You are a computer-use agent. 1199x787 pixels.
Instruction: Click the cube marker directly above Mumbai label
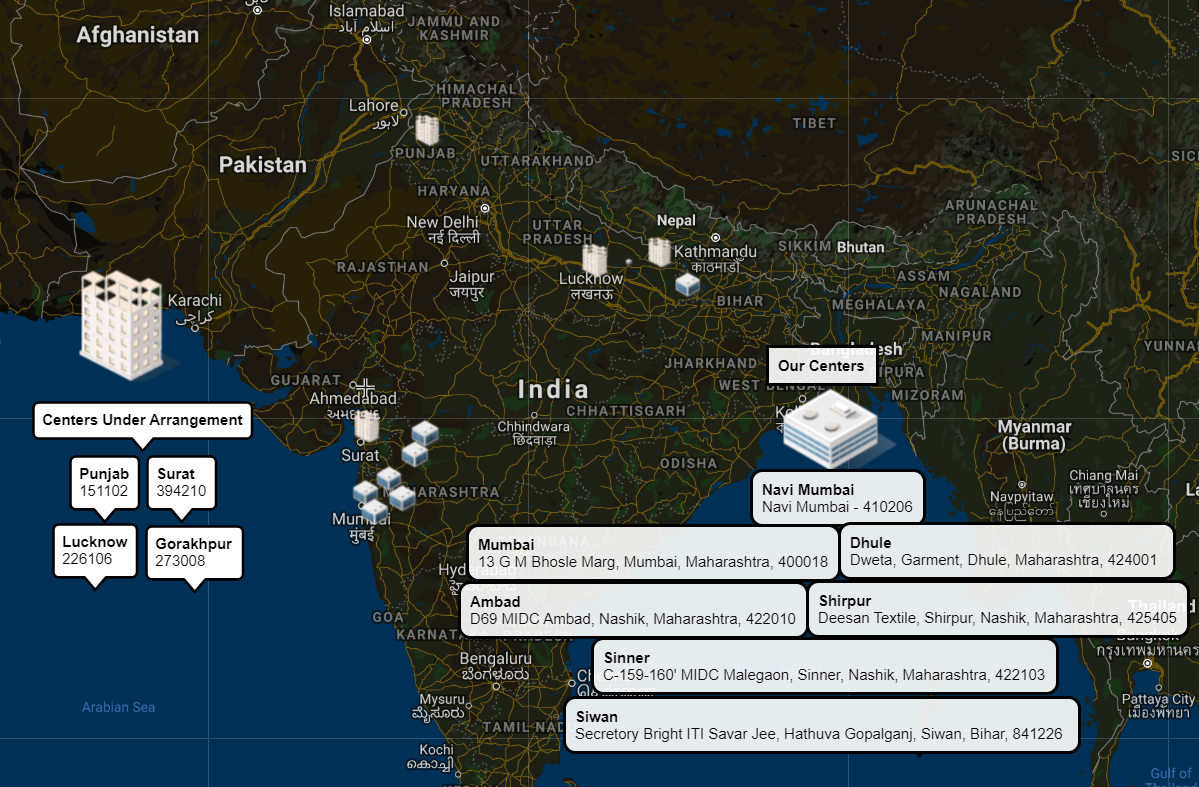374,510
